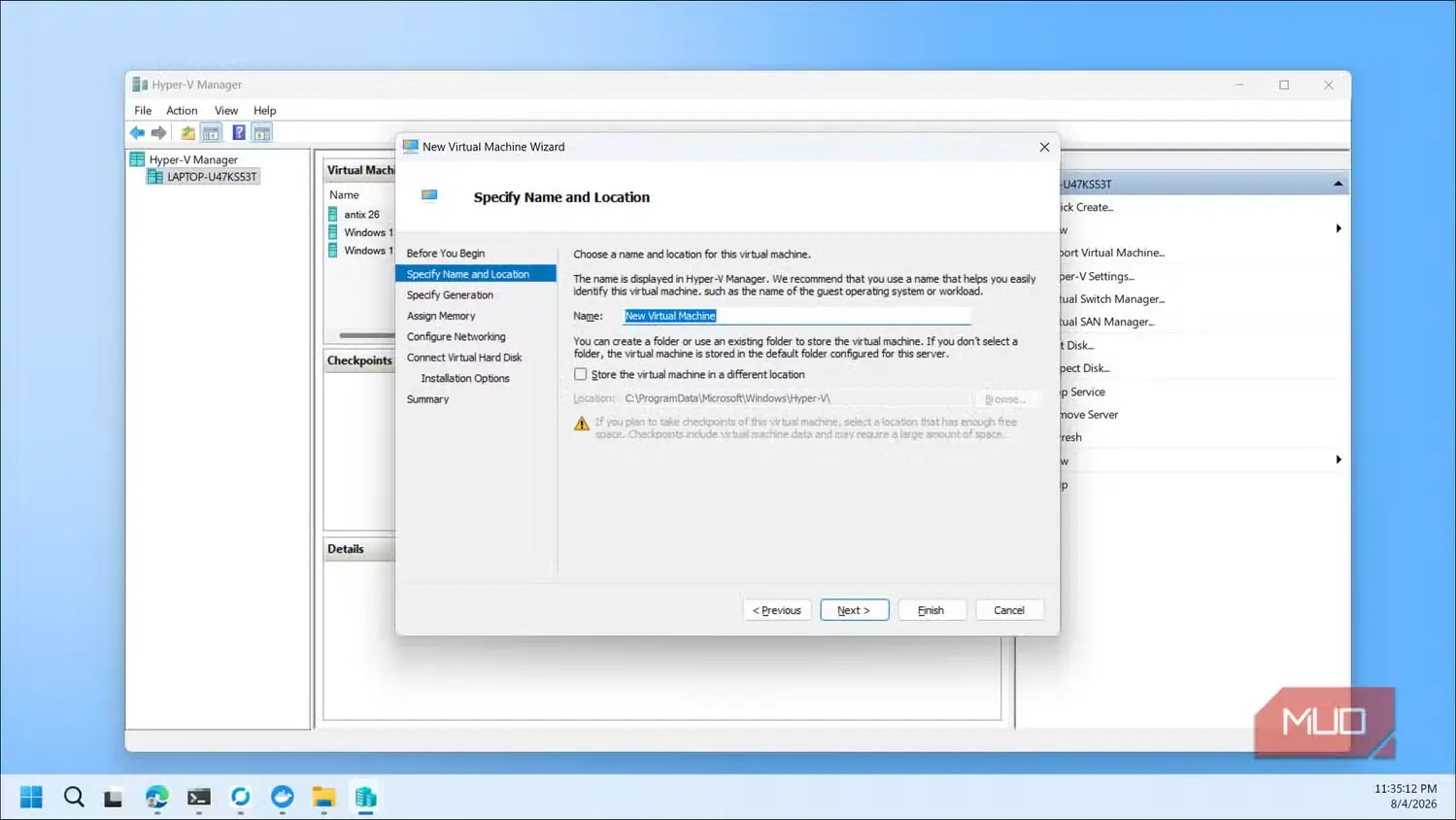The width and height of the screenshot is (1456, 820).
Task: Go to Installation Options wizard step
Action: tap(465, 379)
